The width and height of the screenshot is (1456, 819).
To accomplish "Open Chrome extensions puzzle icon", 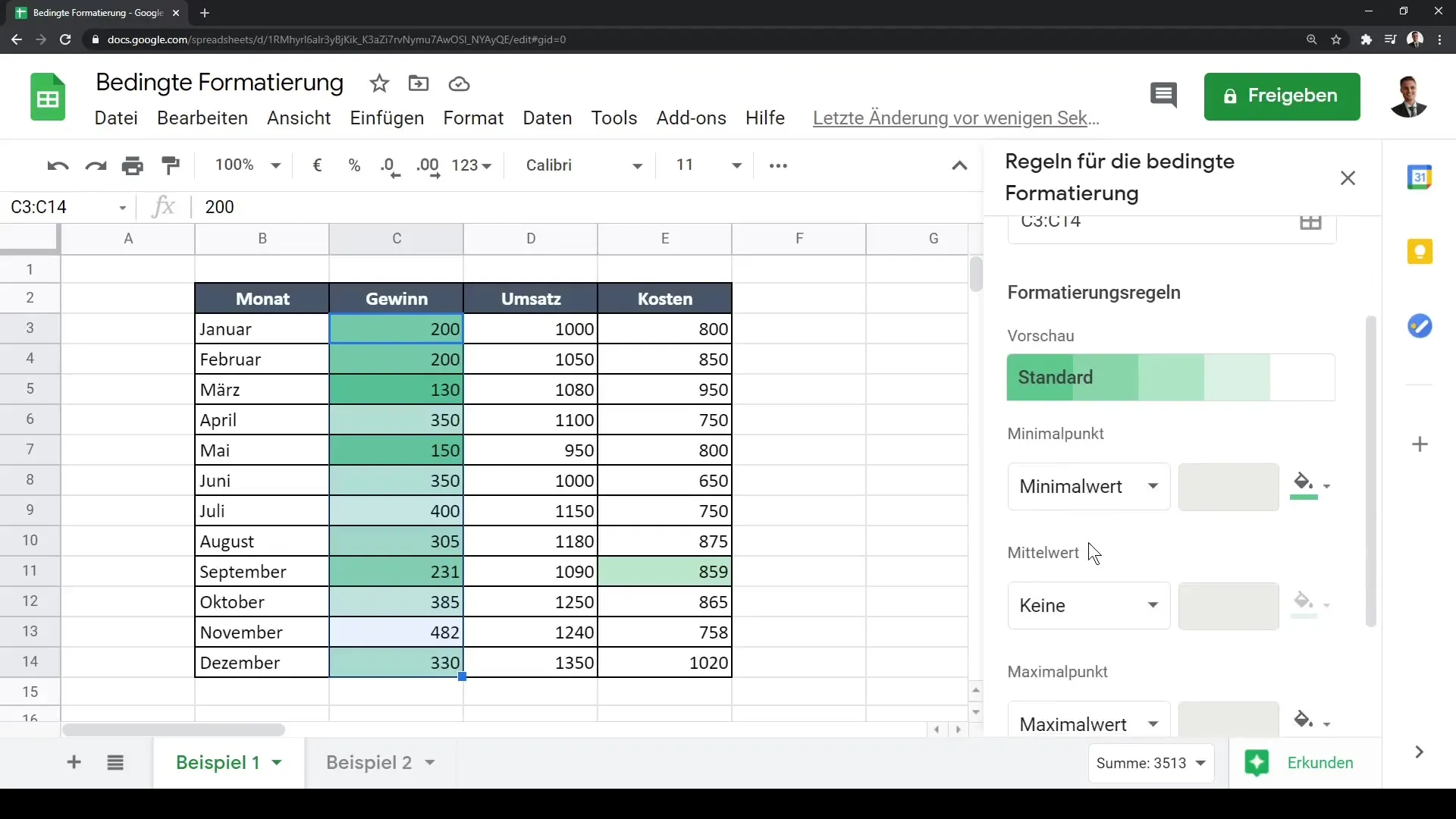I will (1366, 39).
